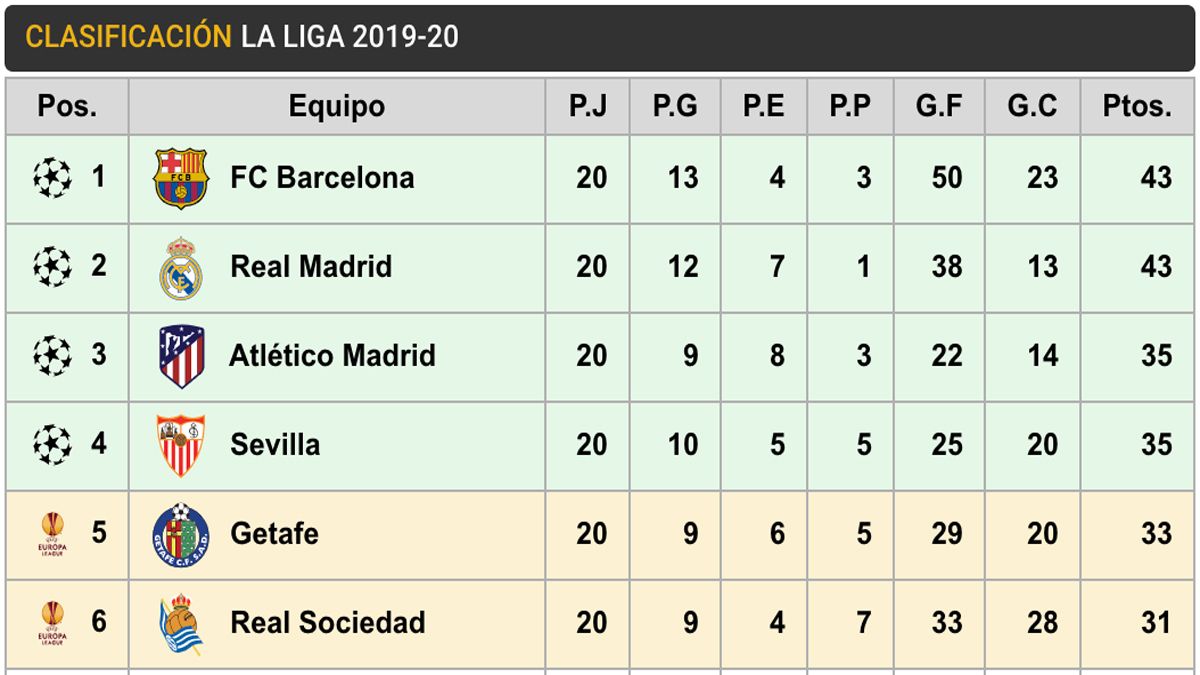This screenshot has height=675, width=1200.
Task: Click the Real Madrid club crest
Action: tap(181, 267)
